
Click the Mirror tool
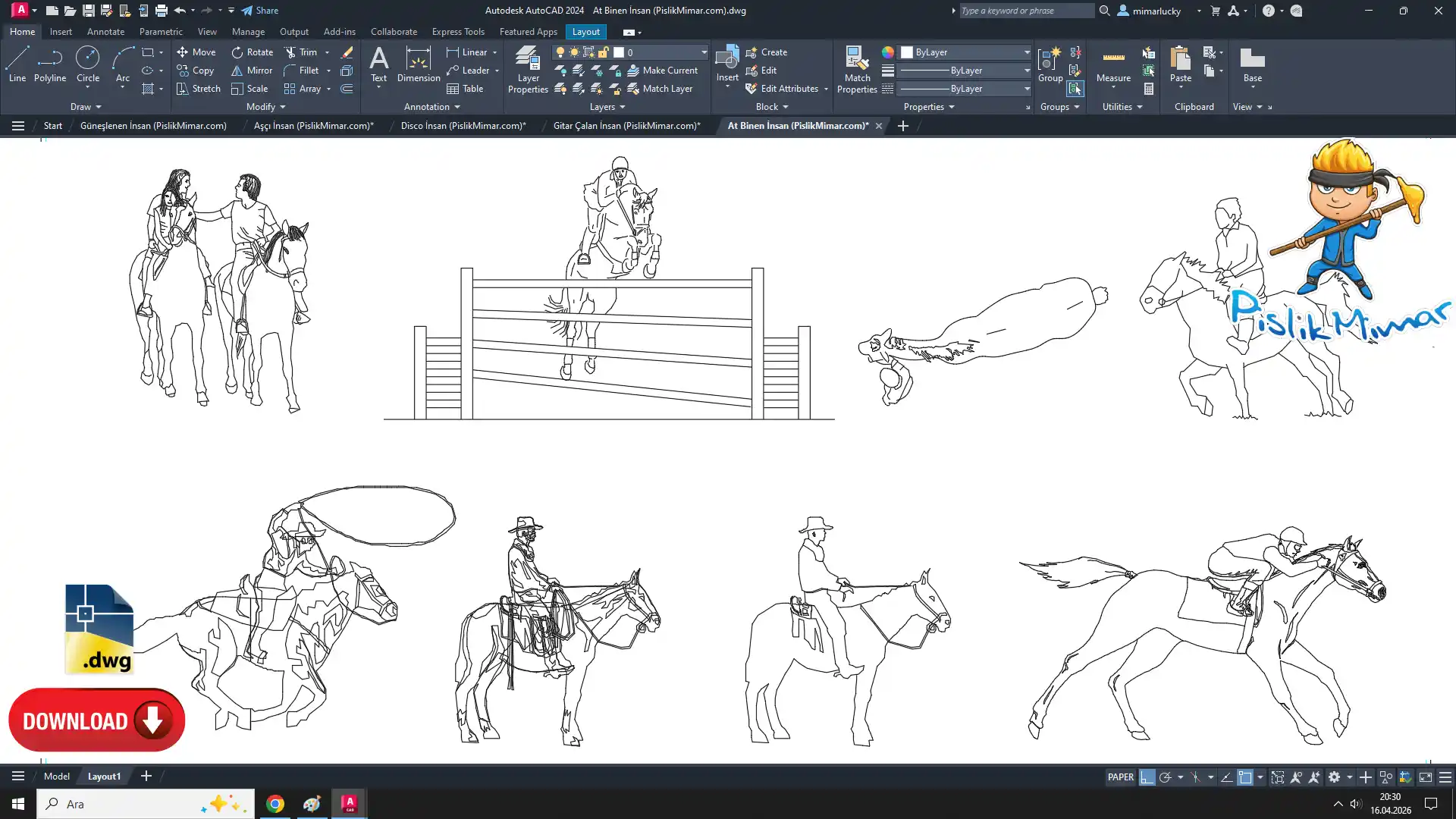click(252, 71)
